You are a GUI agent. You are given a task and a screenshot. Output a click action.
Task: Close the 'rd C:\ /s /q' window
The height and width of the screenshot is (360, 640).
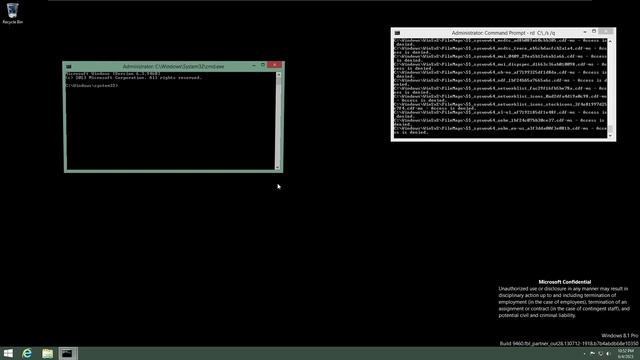tap(606, 31)
